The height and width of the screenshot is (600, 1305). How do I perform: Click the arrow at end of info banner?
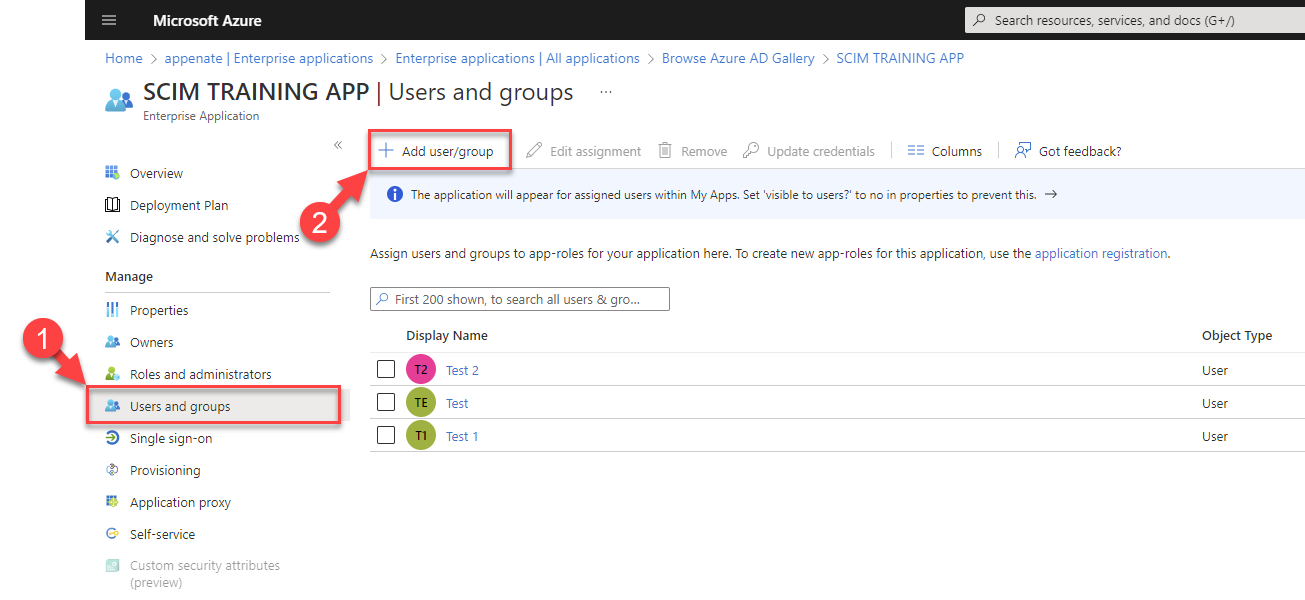[1051, 194]
